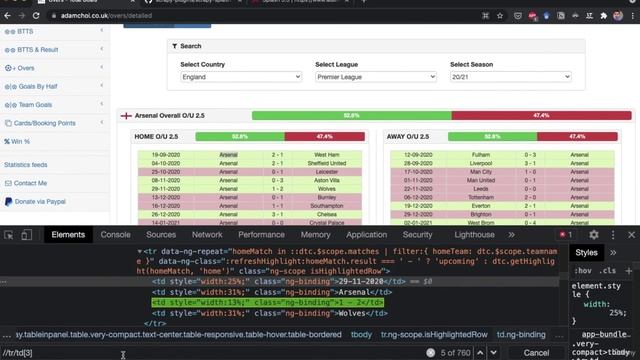
Task: Cancel the DevTools element search
Action: [x=536, y=353]
